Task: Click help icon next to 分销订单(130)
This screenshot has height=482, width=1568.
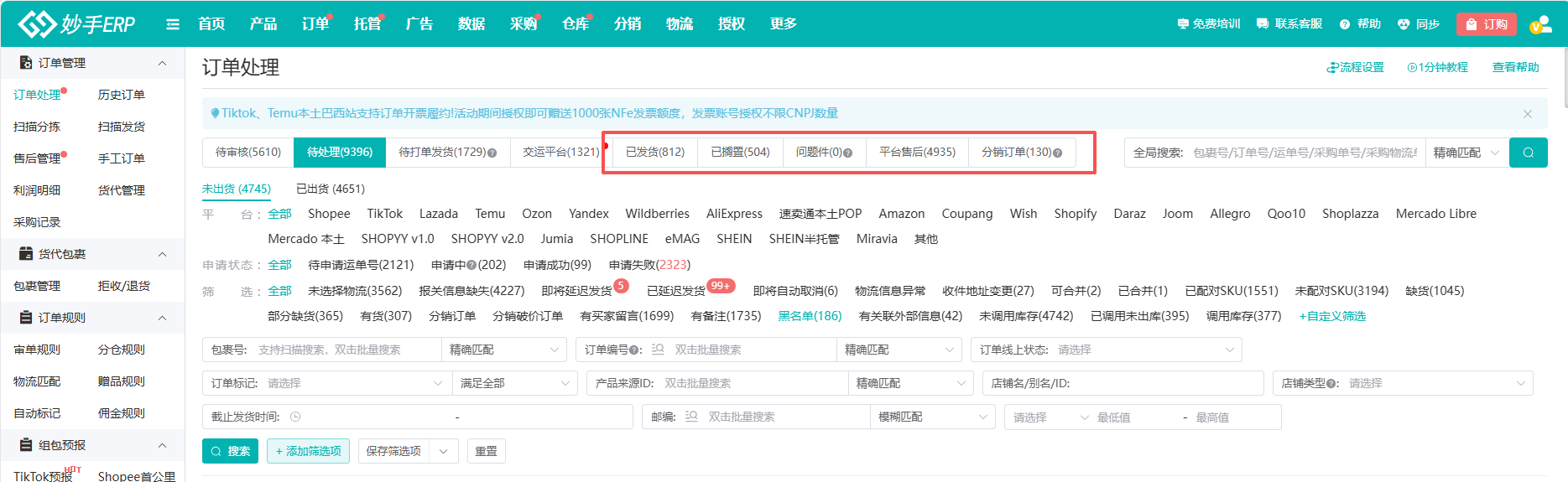Action: (1058, 153)
